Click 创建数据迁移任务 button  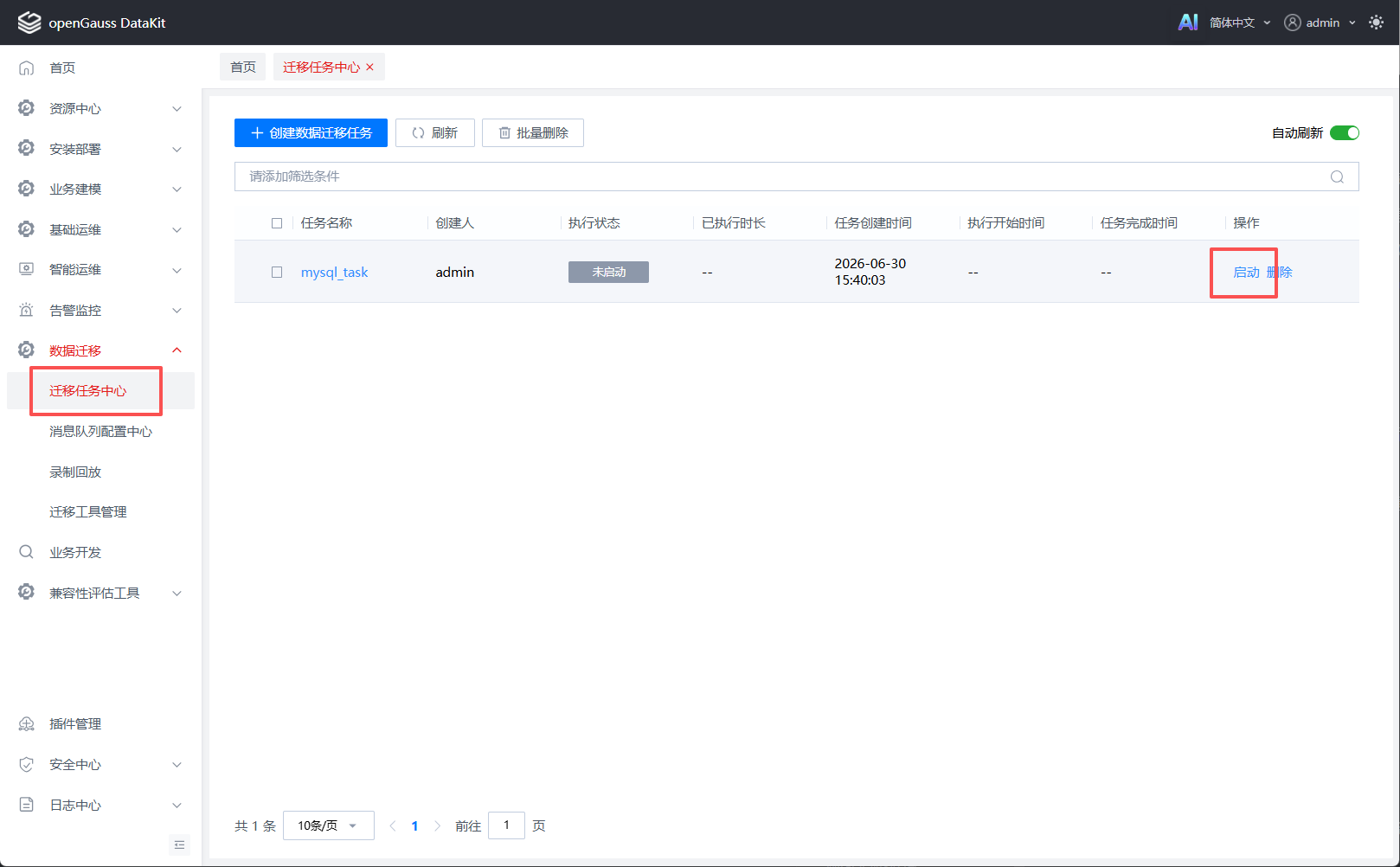coord(311,132)
